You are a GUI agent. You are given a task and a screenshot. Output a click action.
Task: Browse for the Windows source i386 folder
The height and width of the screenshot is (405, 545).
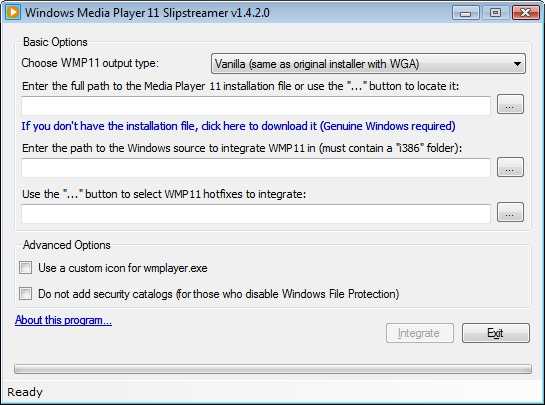510,167
